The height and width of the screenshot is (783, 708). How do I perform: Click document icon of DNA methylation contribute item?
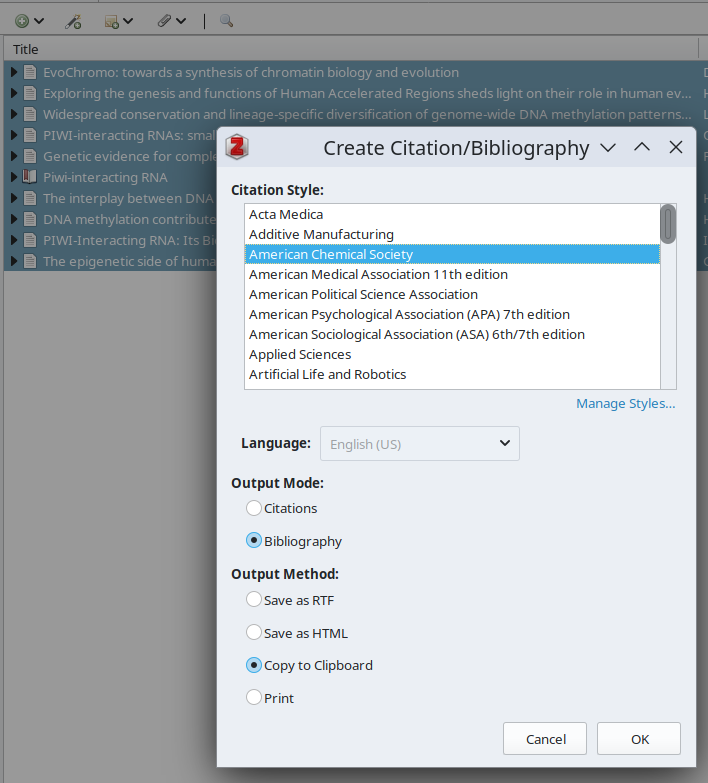tap(30, 219)
